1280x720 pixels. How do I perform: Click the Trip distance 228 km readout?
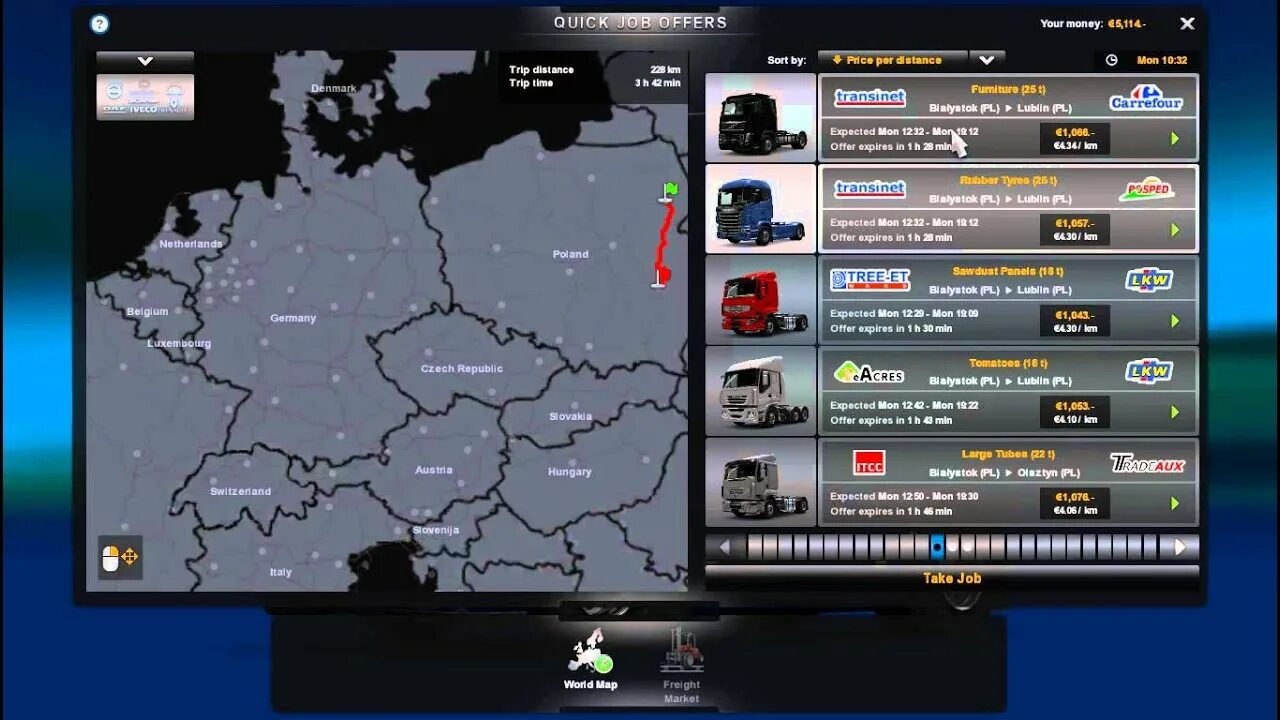[595, 70]
